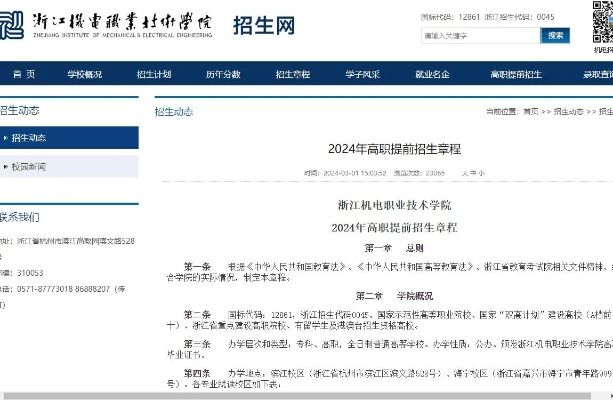Click the QR code image at top right

tap(601, 20)
